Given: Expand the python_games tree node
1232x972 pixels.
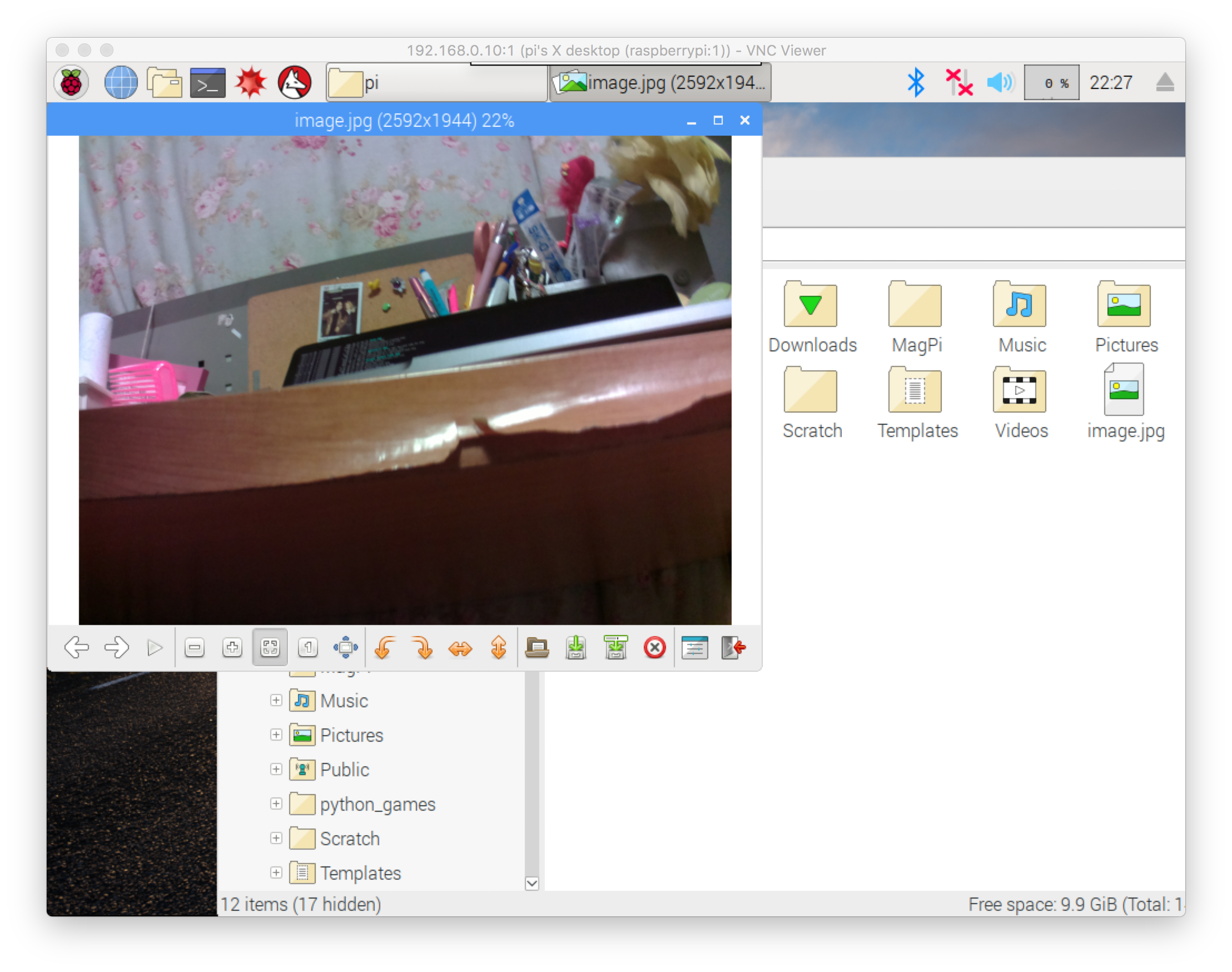Looking at the screenshot, I should (276, 804).
